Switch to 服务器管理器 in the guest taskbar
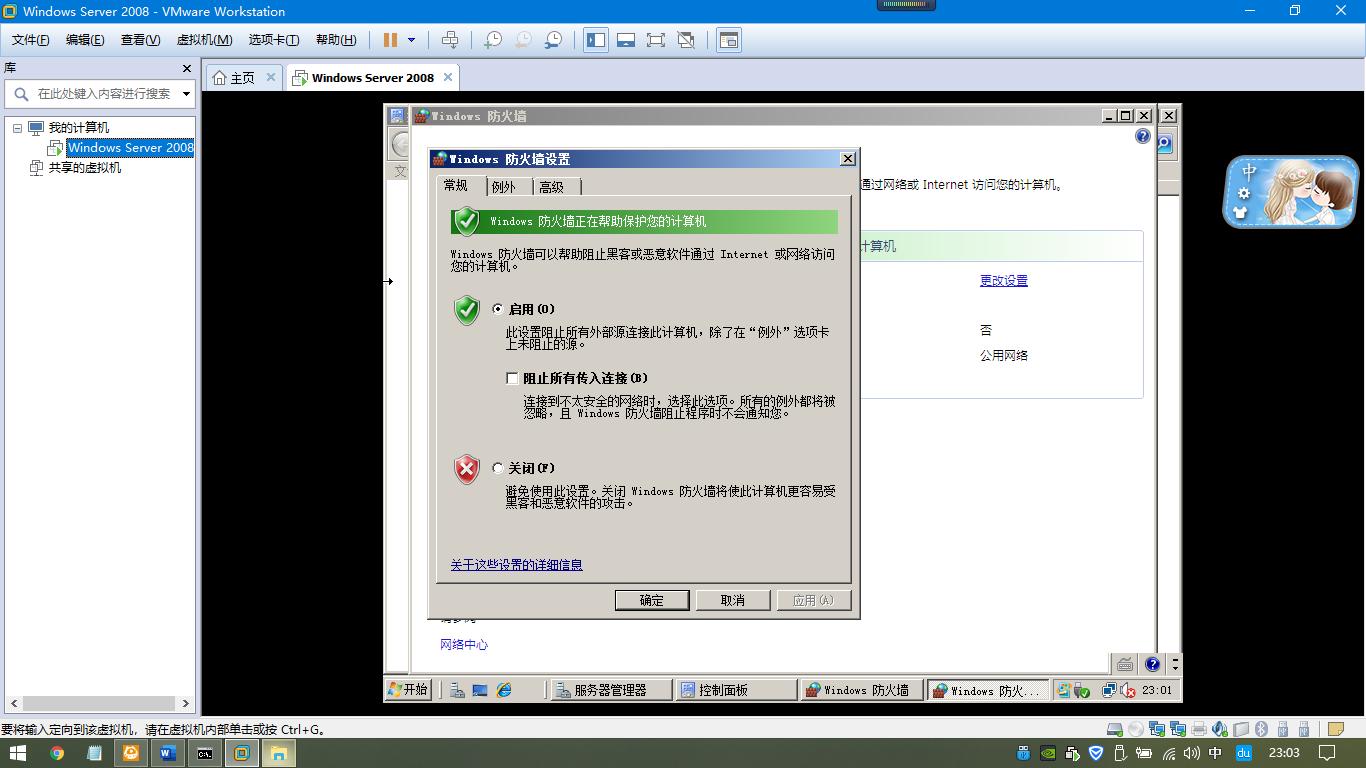This screenshot has height=768, width=1366. (x=611, y=690)
